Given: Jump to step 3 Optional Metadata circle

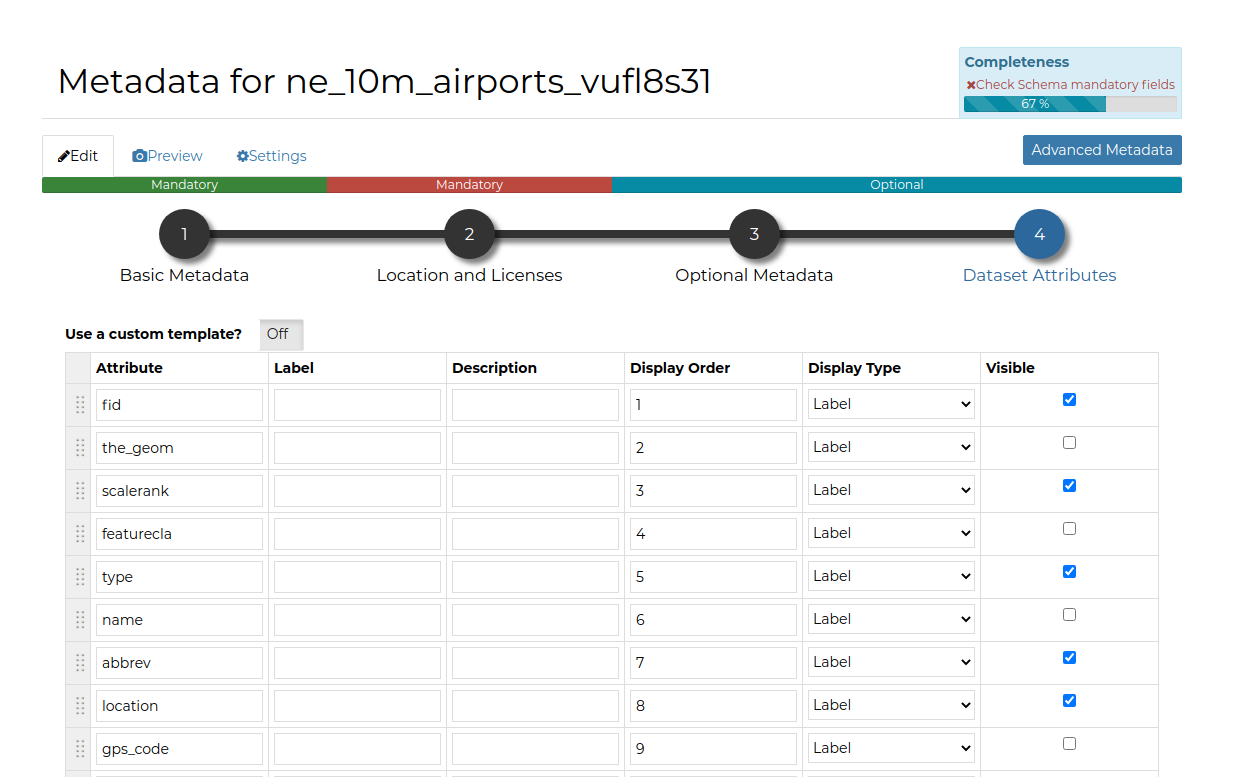Looking at the screenshot, I should [x=754, y=234].
